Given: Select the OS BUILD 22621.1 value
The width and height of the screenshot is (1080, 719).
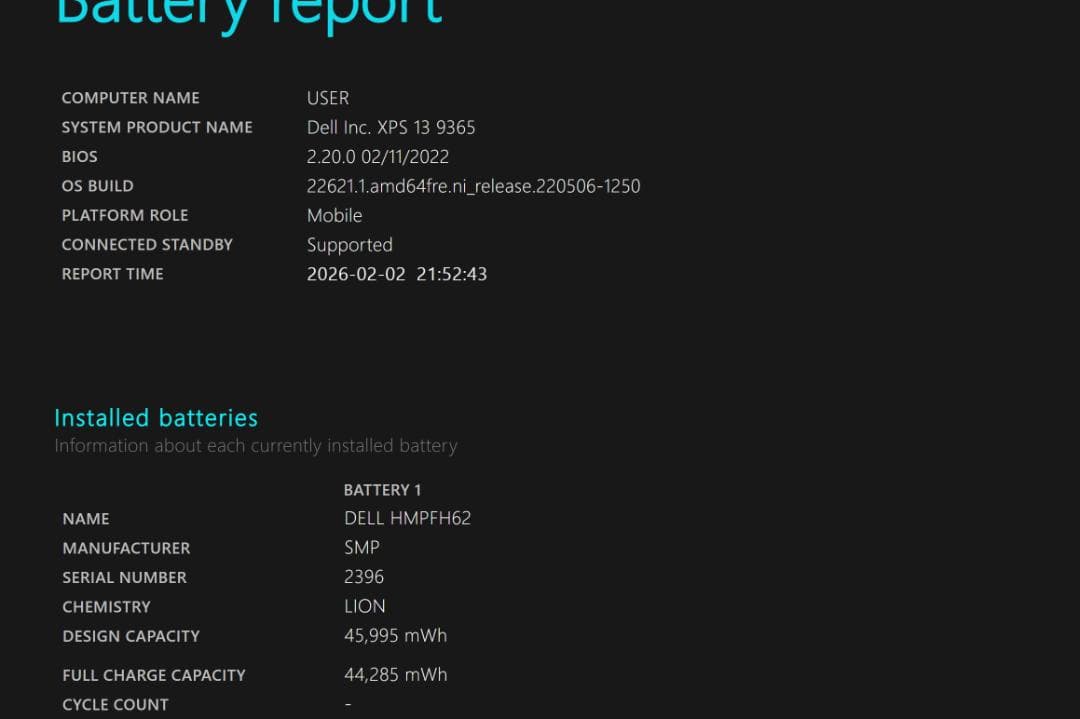Looking at the screenshot, I should tap(473, 186).
